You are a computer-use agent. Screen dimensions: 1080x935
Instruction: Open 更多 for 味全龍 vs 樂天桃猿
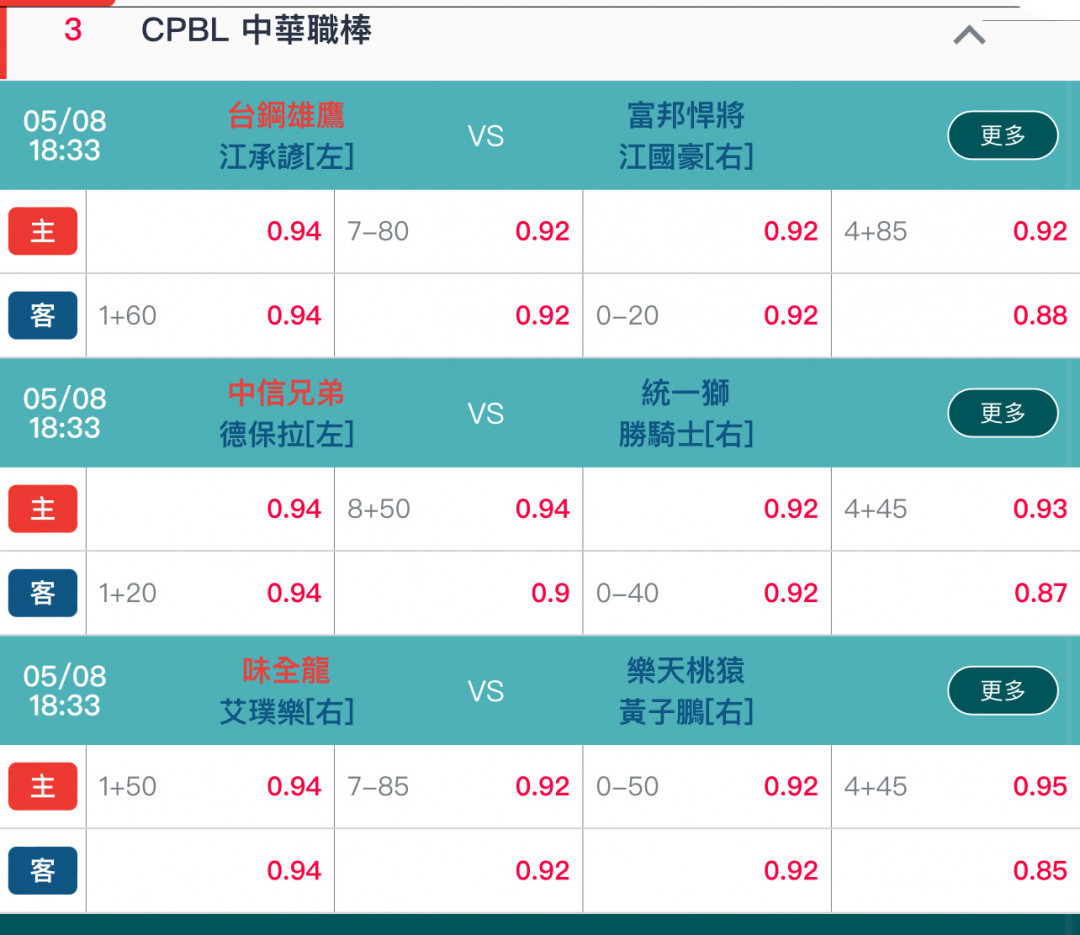click(x=1003, y=690)
